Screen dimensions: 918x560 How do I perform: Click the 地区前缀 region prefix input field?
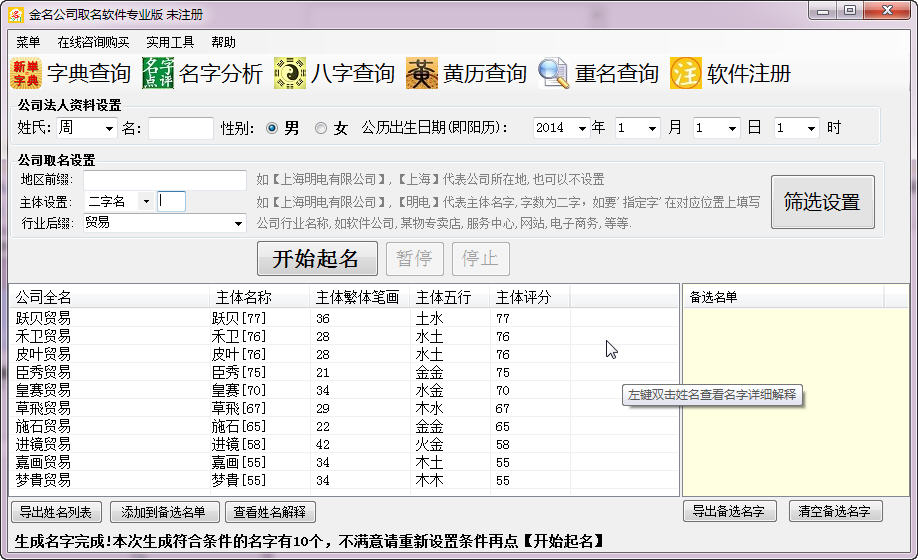(x=164, y=180)
